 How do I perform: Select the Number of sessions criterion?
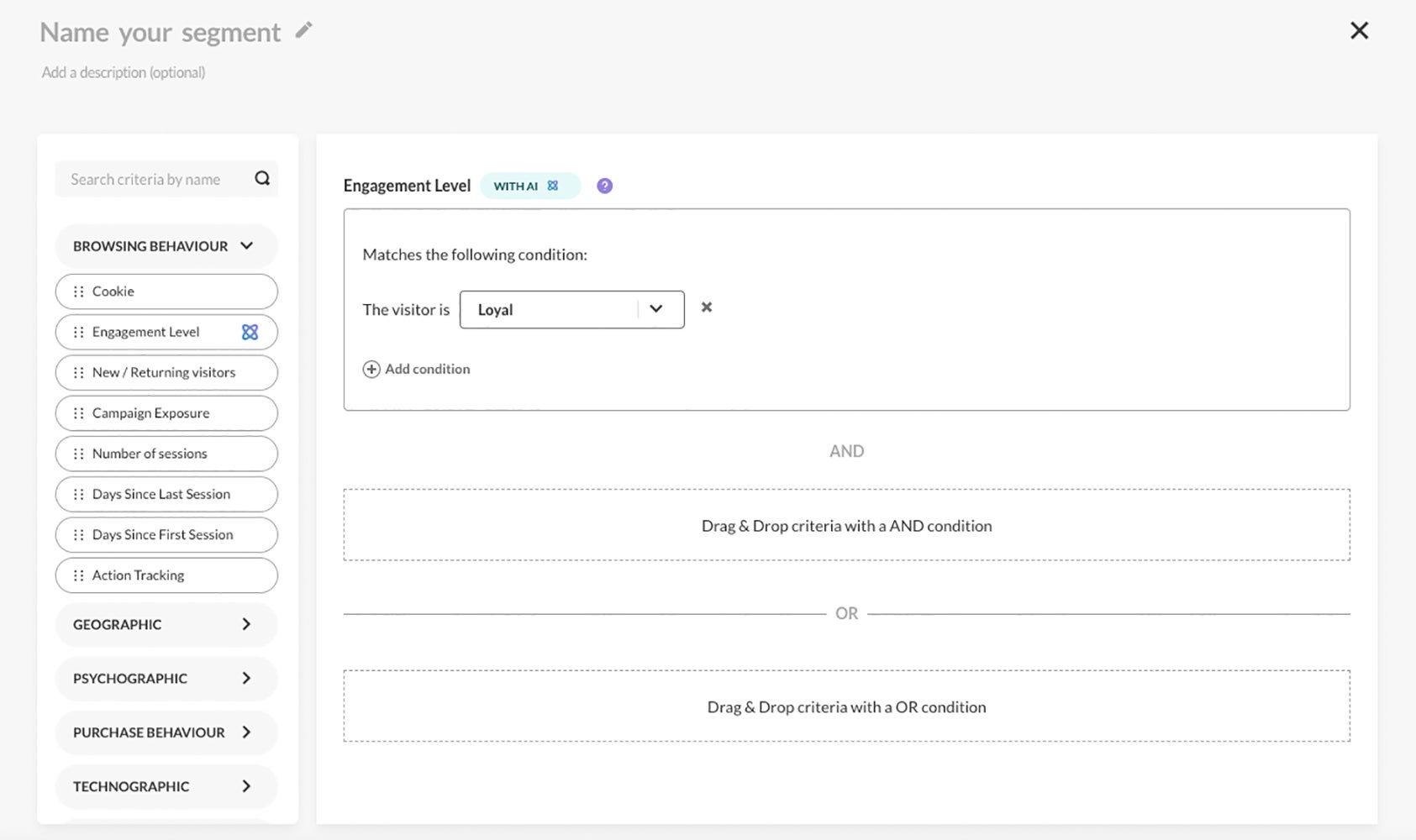coord(150,454)
